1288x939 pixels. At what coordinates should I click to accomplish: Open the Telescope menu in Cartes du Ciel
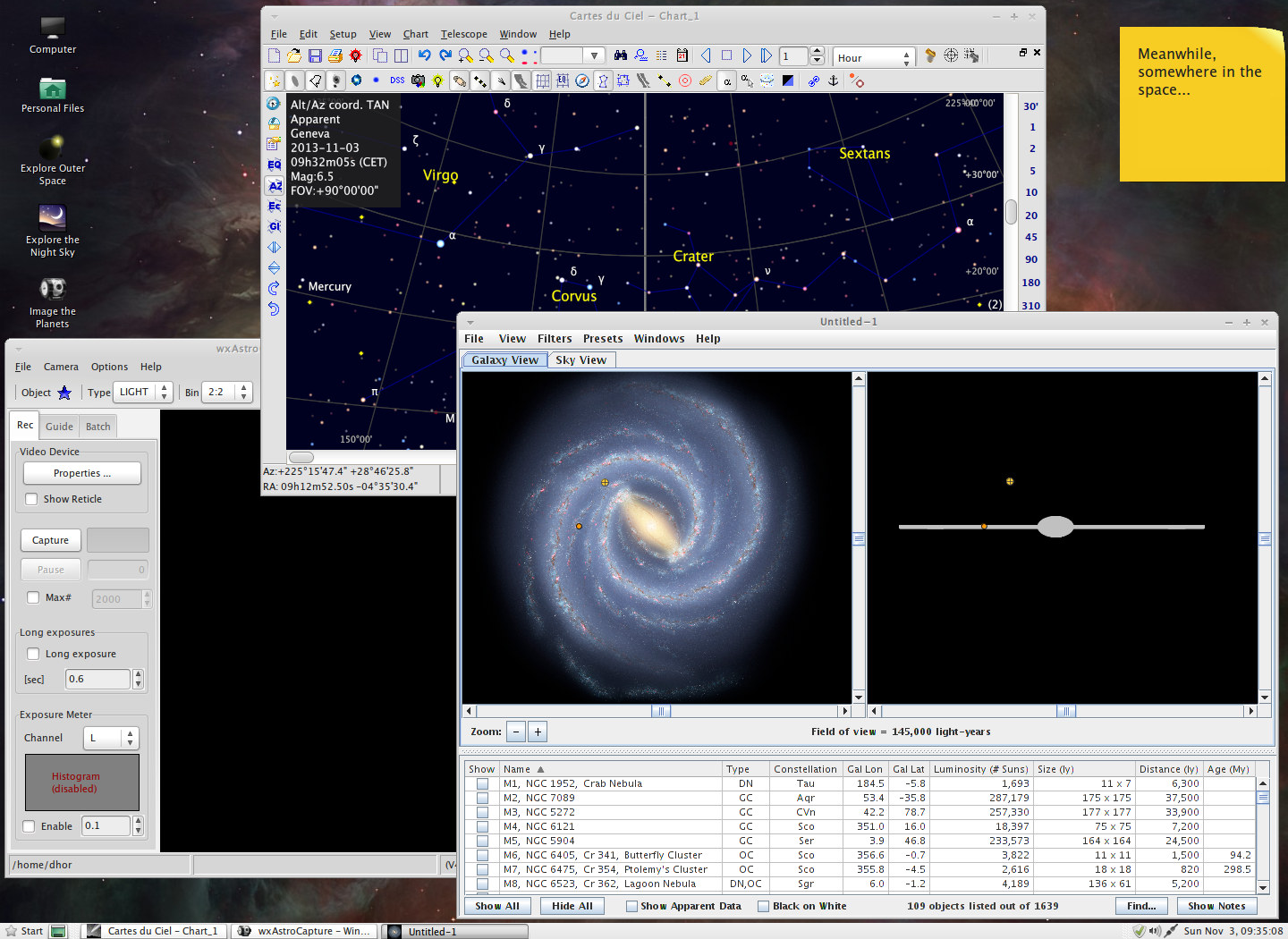[463, 34]
